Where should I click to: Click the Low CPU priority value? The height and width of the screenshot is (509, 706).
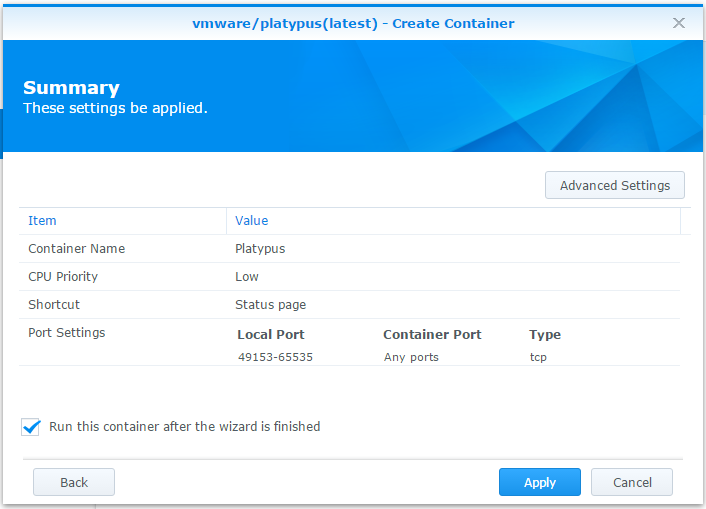pyautogui.click(x=247, y=277)
